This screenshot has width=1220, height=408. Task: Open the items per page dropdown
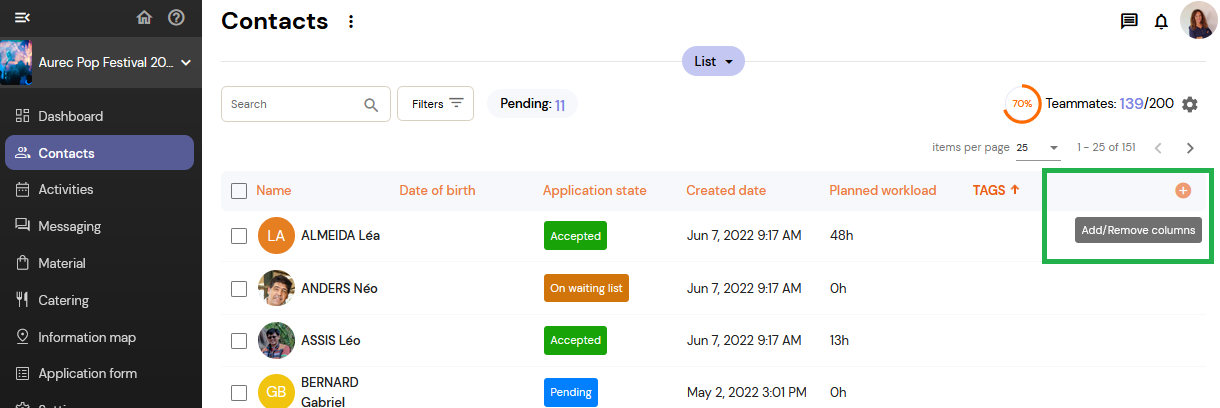[1038, 148]
